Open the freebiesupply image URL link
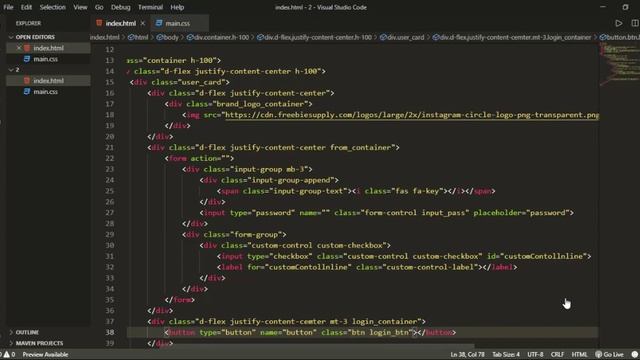 (x=412, y=115)
